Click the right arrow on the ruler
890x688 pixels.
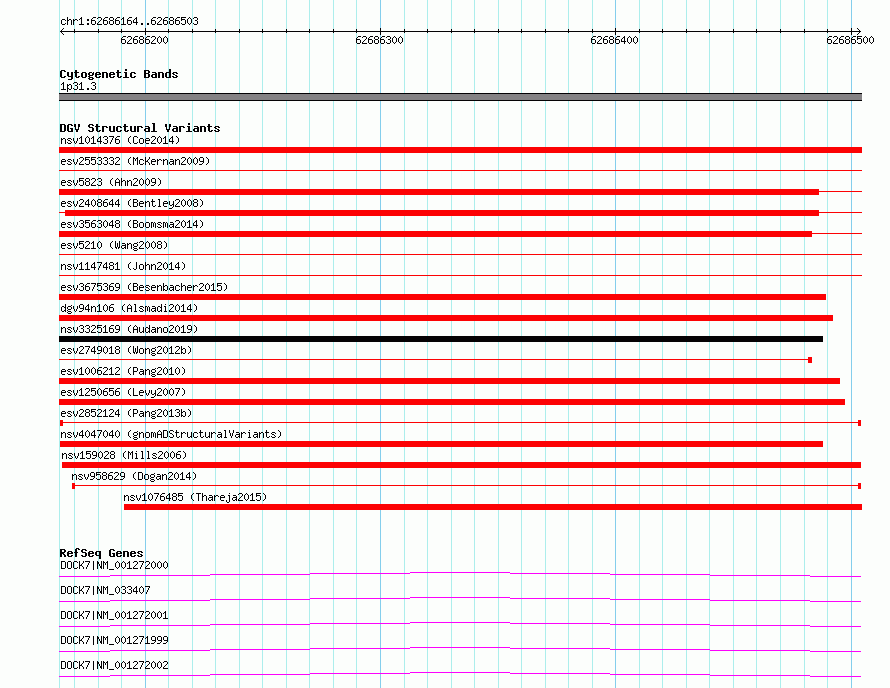[x=858, y=31]
